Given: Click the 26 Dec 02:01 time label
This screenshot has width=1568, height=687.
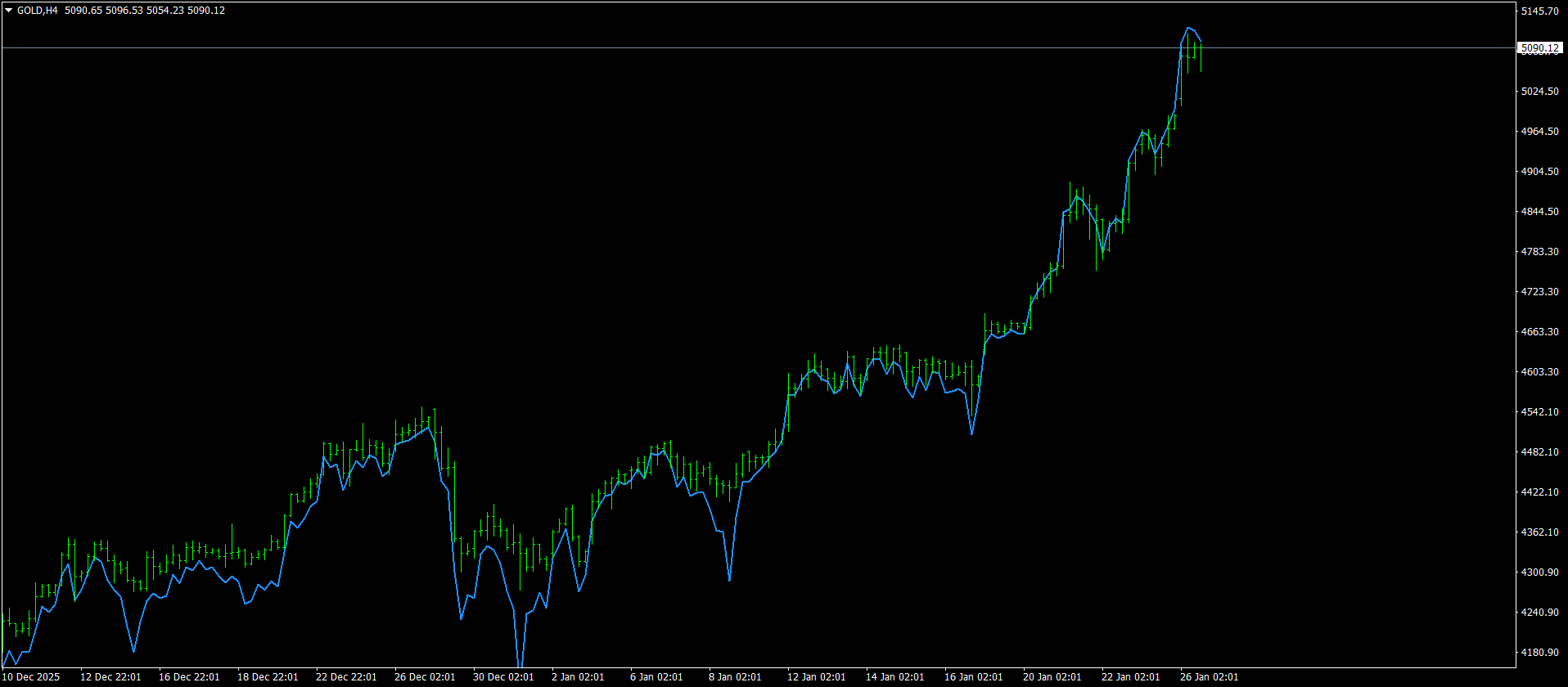Looking at the screenshot, I should 425,677.
